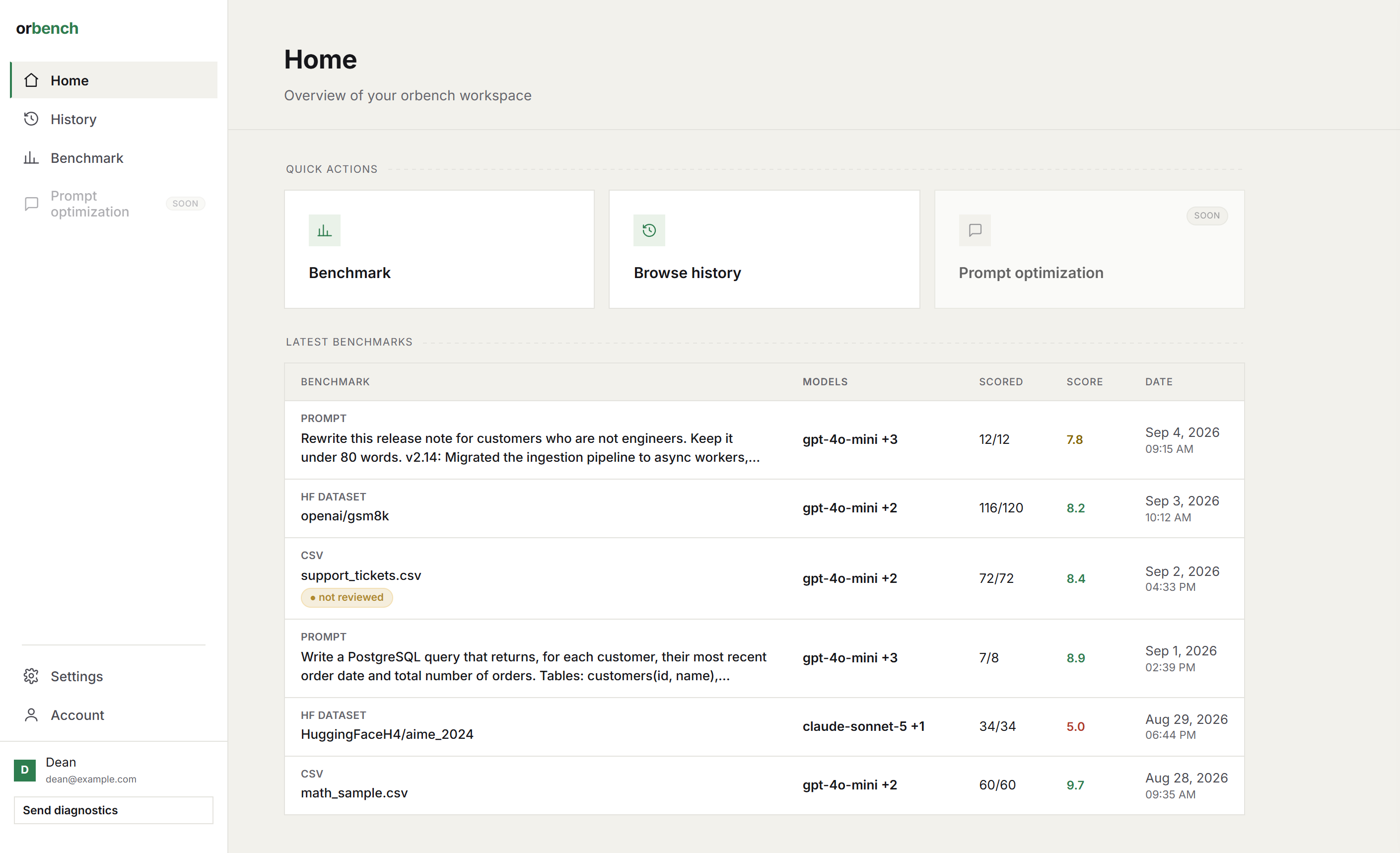This screenshot has height=853, width=1400.
Task: Select Prompt optimization in sidebar
Action: pos(114,204)
